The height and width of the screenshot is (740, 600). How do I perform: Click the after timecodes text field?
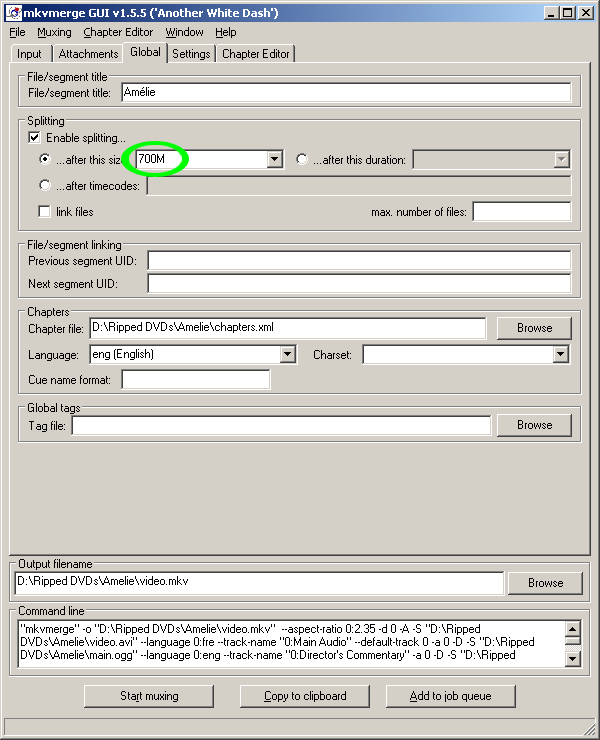coord(359,185)
